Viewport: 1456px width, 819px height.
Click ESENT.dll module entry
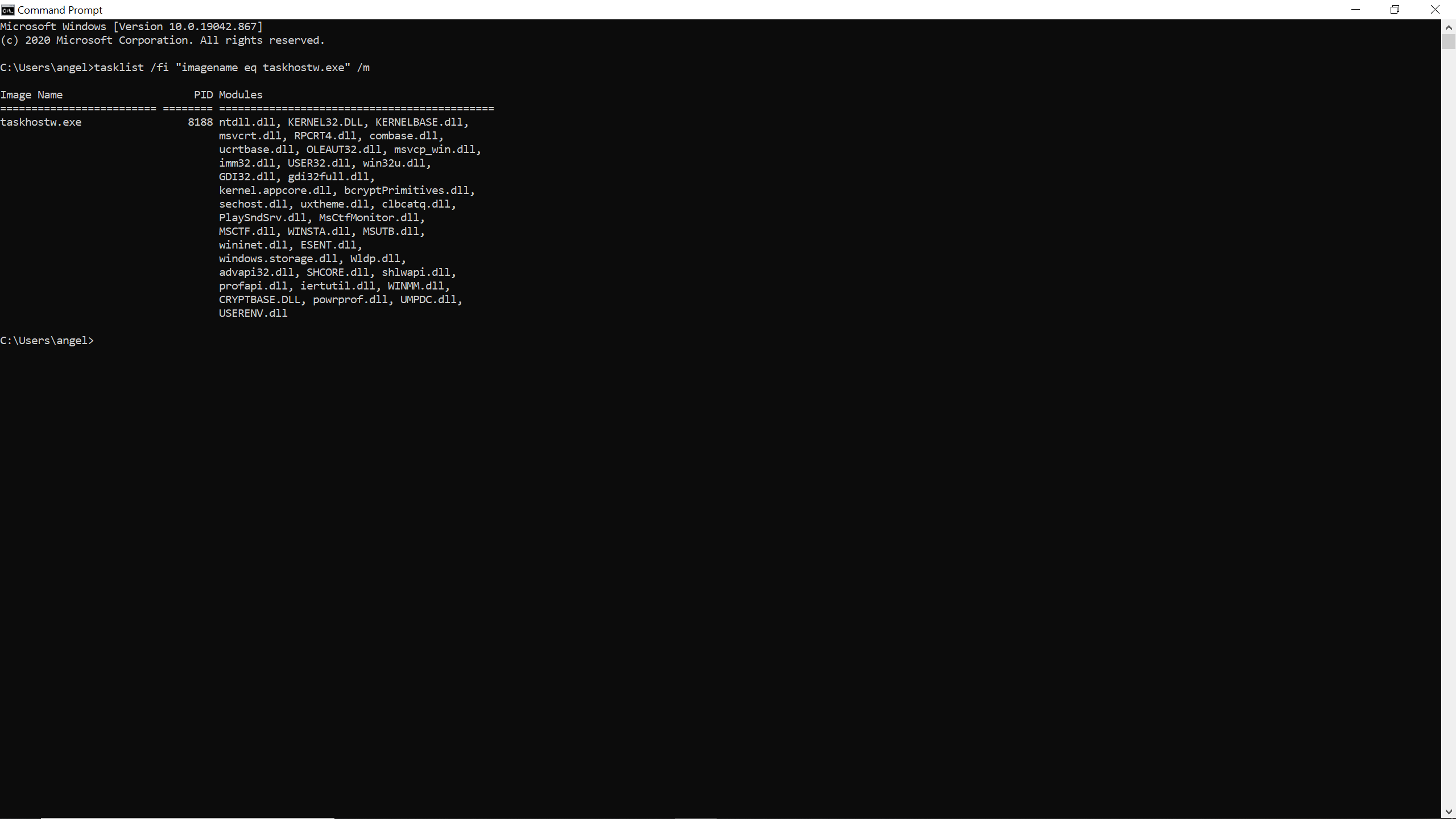(328, 245)
